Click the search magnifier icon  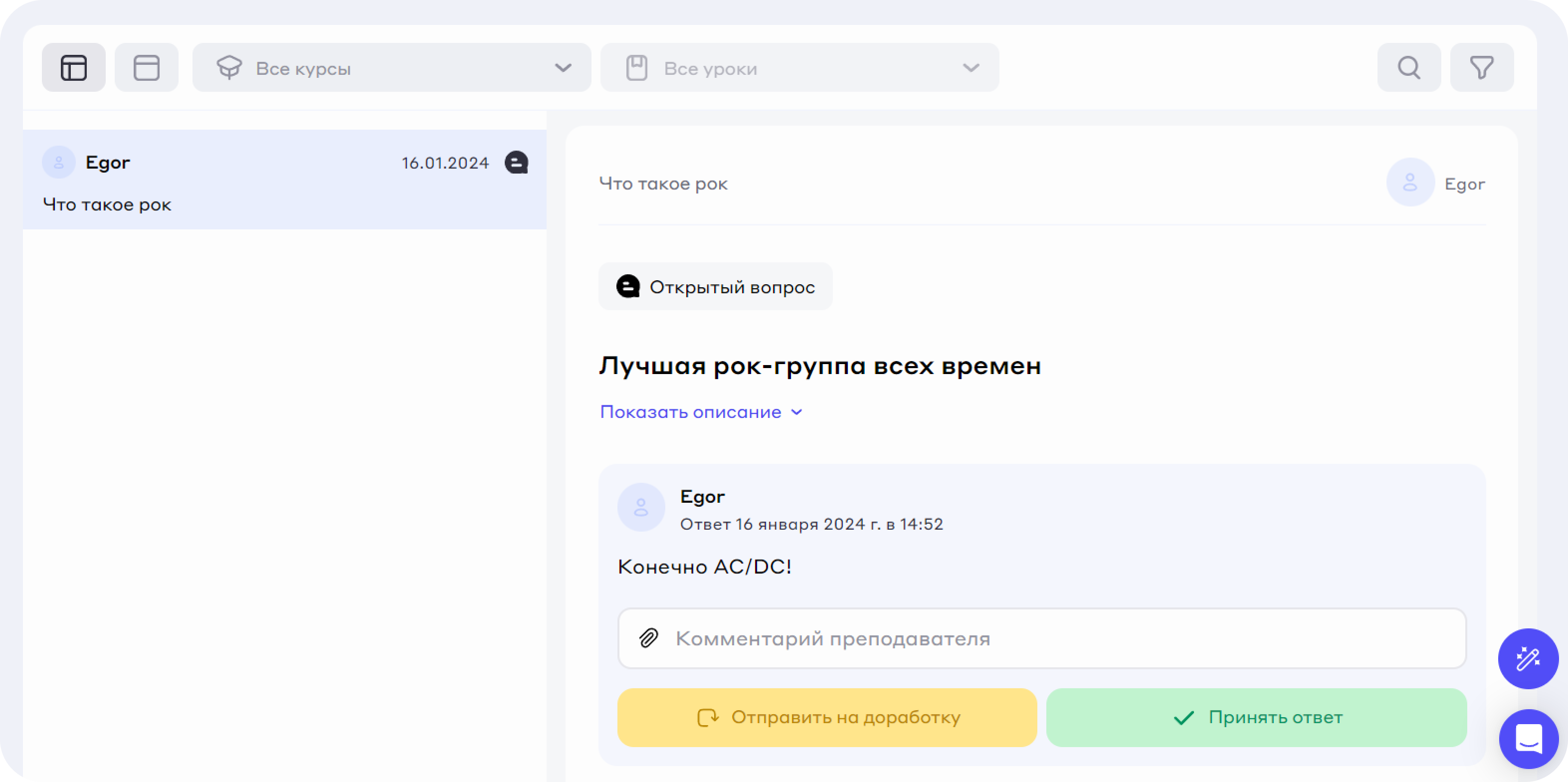tap(1408, 67)
